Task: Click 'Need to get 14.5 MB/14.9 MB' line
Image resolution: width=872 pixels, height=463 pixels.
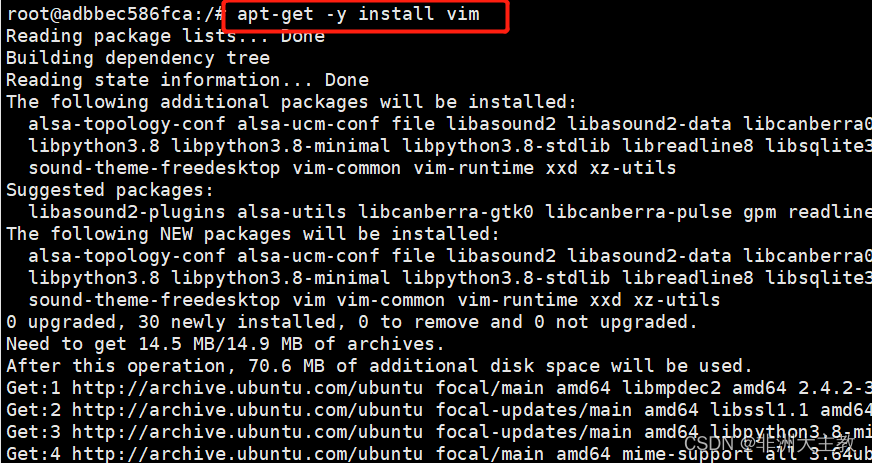Action: coord(225,344)
